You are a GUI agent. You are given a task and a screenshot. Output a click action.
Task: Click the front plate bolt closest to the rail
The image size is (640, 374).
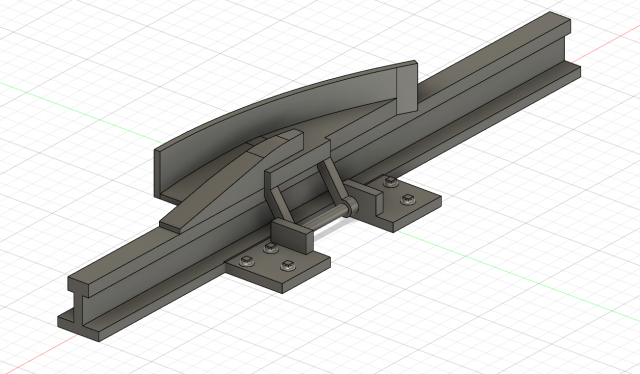(x=271, y=247)
